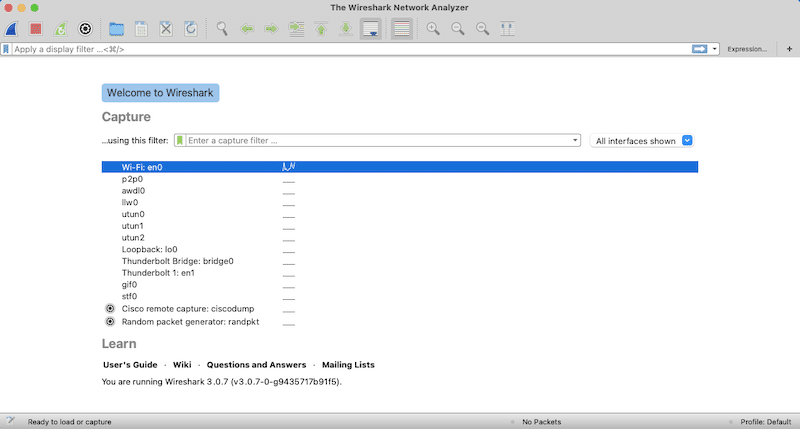Viewport: 800px width, 429px height.
Task: Focus the capture filter input field
Action: pos(378,140)
